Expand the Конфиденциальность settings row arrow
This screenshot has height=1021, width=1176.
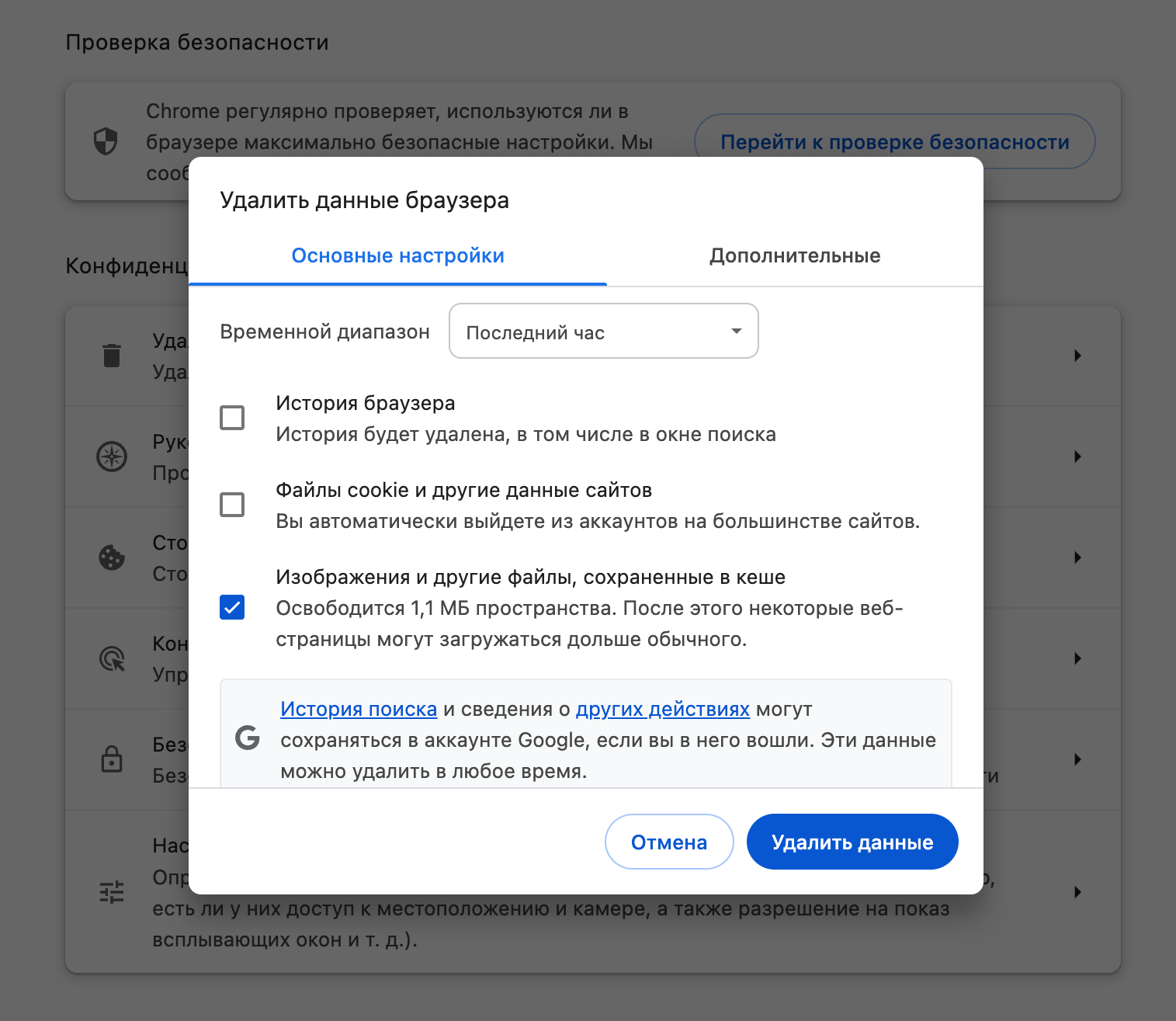click(x=1077, y=659)
